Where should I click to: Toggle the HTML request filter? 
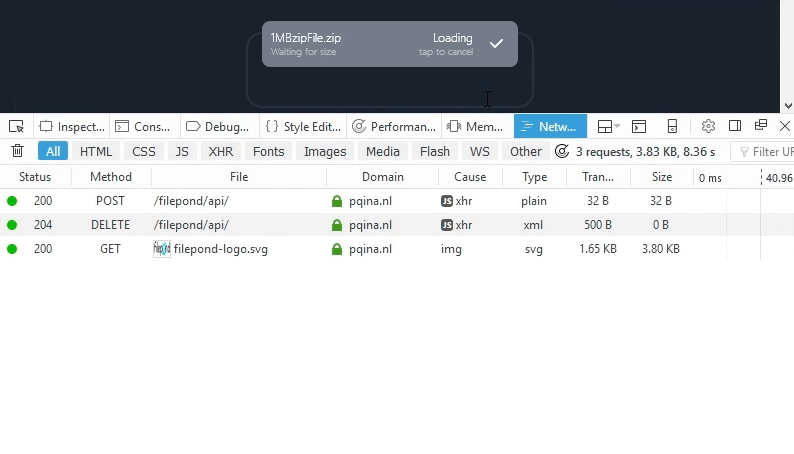[96, 151]
